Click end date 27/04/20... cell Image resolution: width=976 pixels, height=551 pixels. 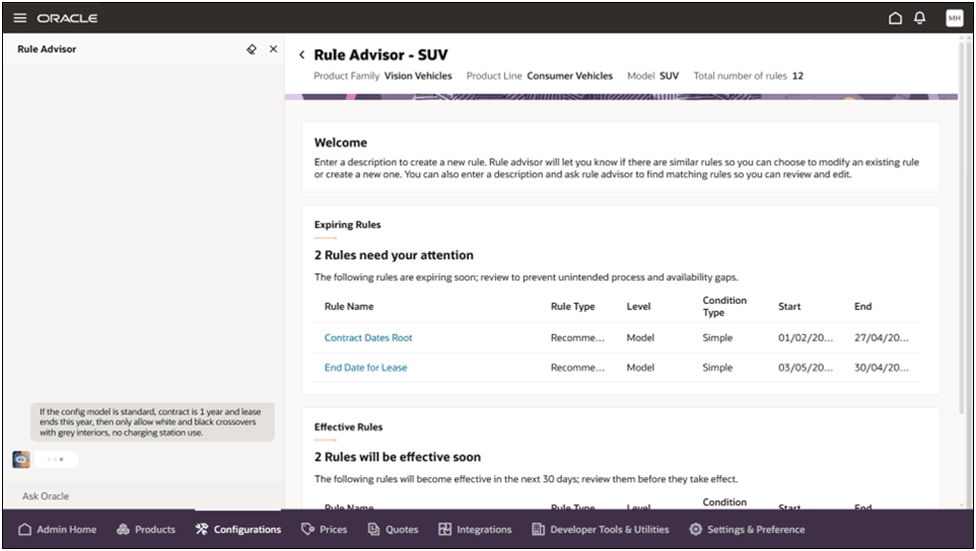(x=881, y=337)
